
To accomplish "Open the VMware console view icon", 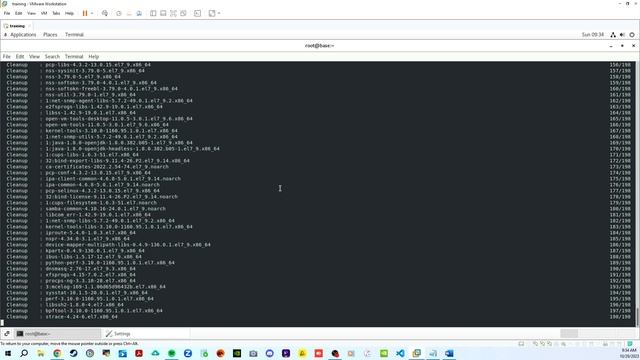I will 198,13.
